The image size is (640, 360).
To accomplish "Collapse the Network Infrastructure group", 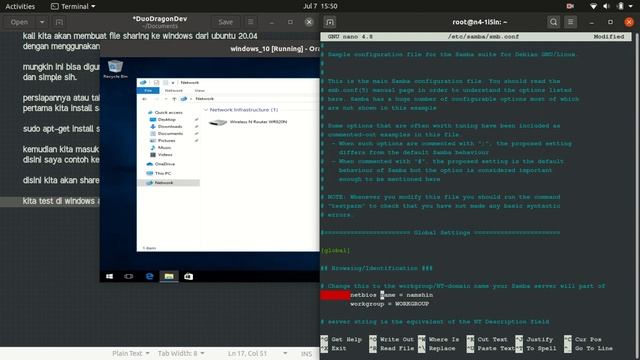I will (206, 110).
